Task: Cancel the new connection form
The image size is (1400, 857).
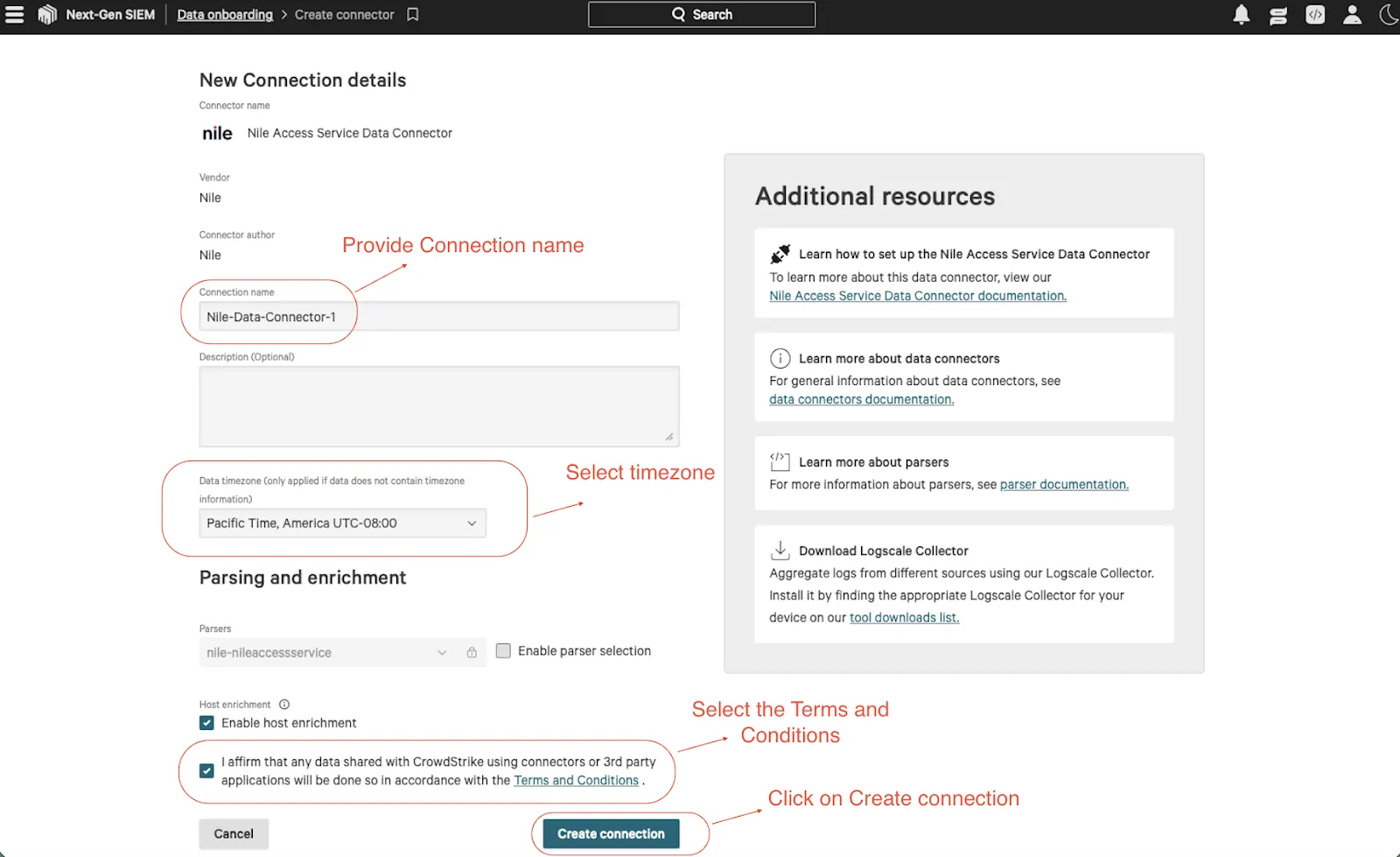Action: click(234, 834)
